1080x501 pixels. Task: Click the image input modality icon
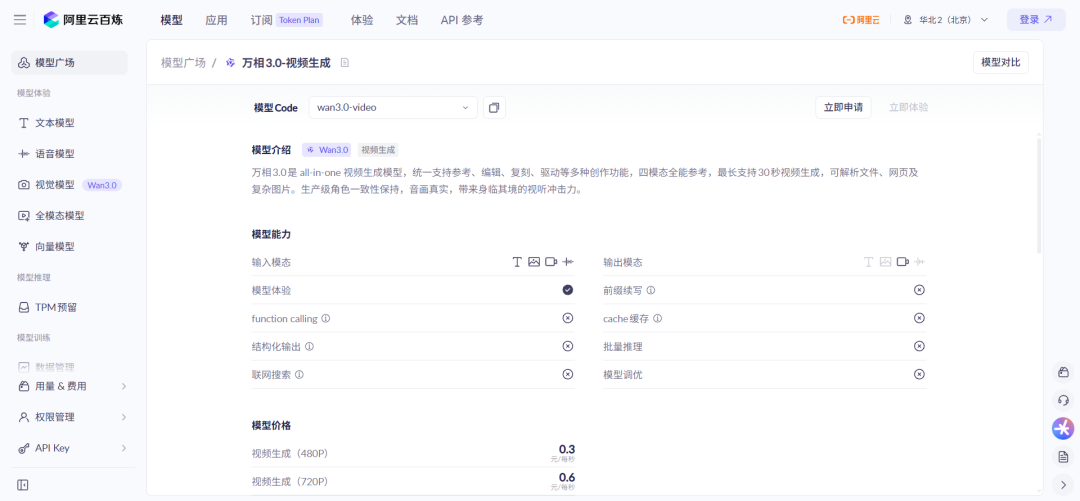pyautogui.click(x=534, y=262)
